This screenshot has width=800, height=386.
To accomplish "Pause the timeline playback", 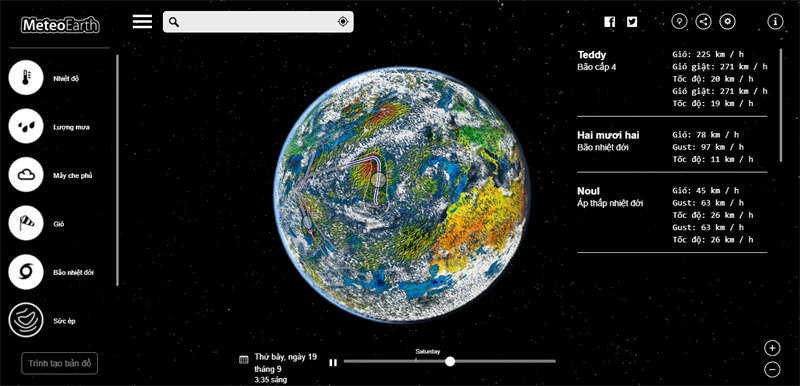I will [x=333, y=363].
